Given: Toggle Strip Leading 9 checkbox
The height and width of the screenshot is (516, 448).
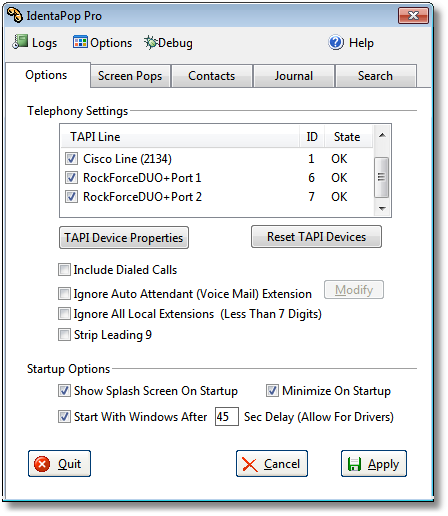Looking at the screenshot, I should (x=64, y=334).
